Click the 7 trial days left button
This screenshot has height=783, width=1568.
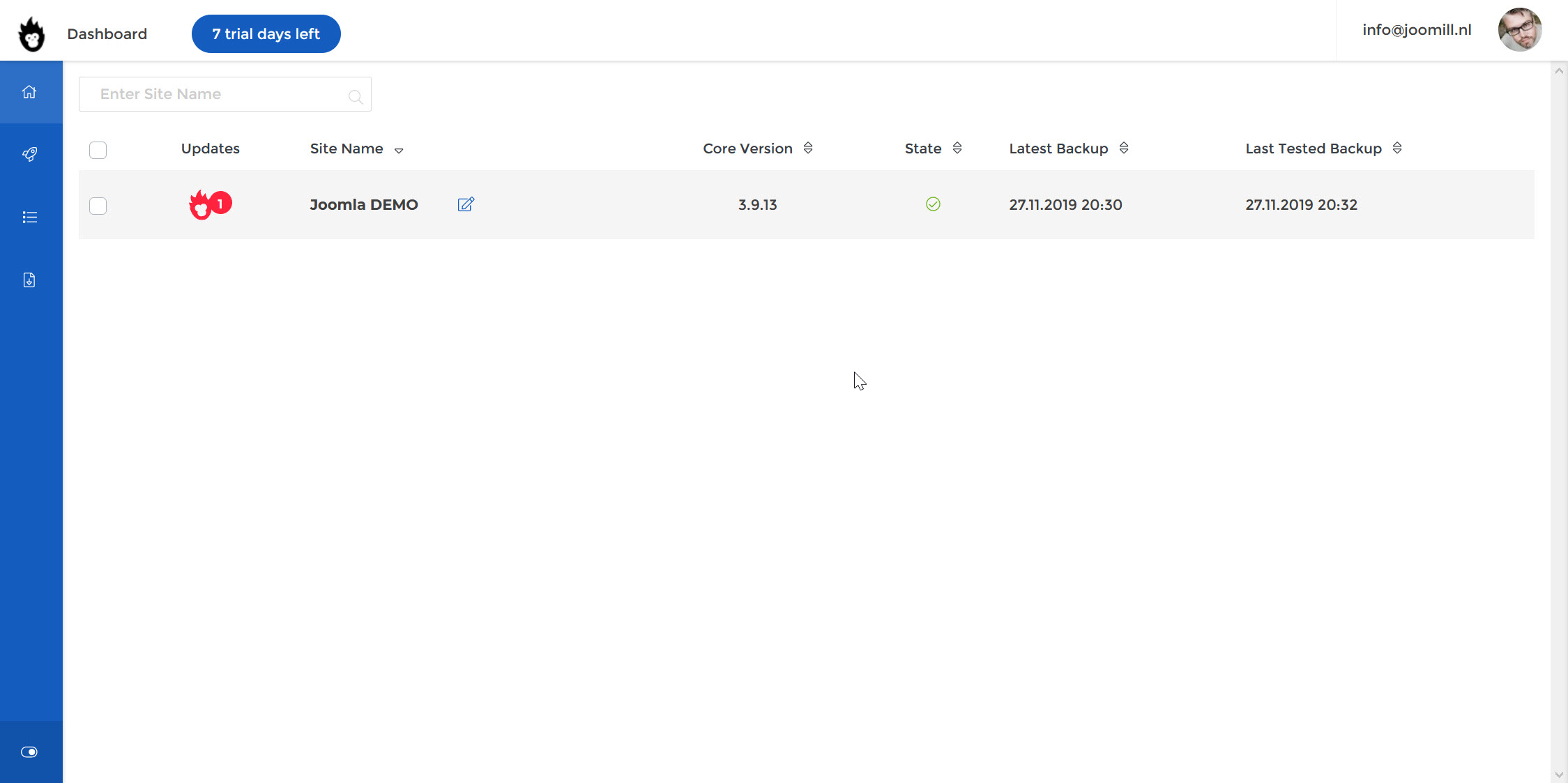tap(266, 33)
